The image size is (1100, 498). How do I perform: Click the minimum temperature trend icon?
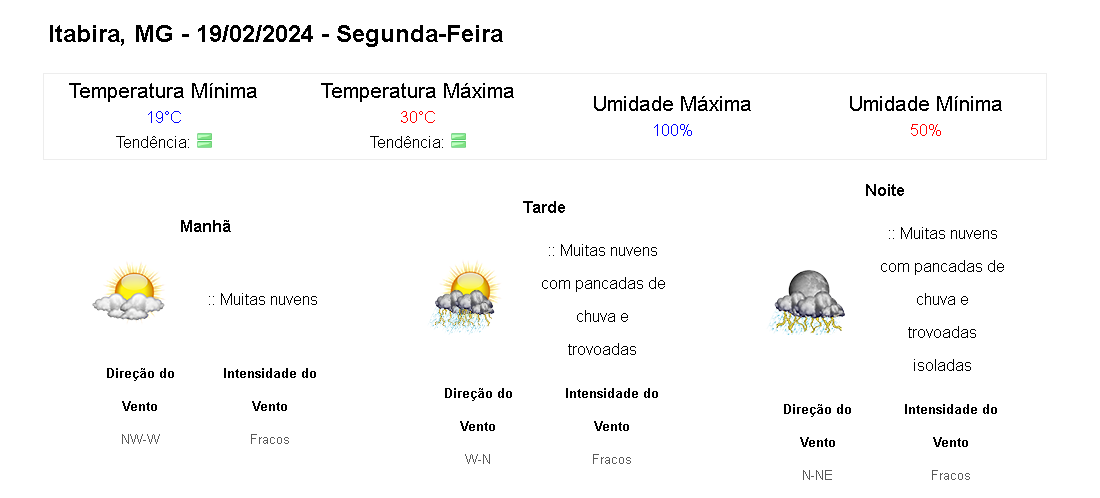(x=205, y=141)
